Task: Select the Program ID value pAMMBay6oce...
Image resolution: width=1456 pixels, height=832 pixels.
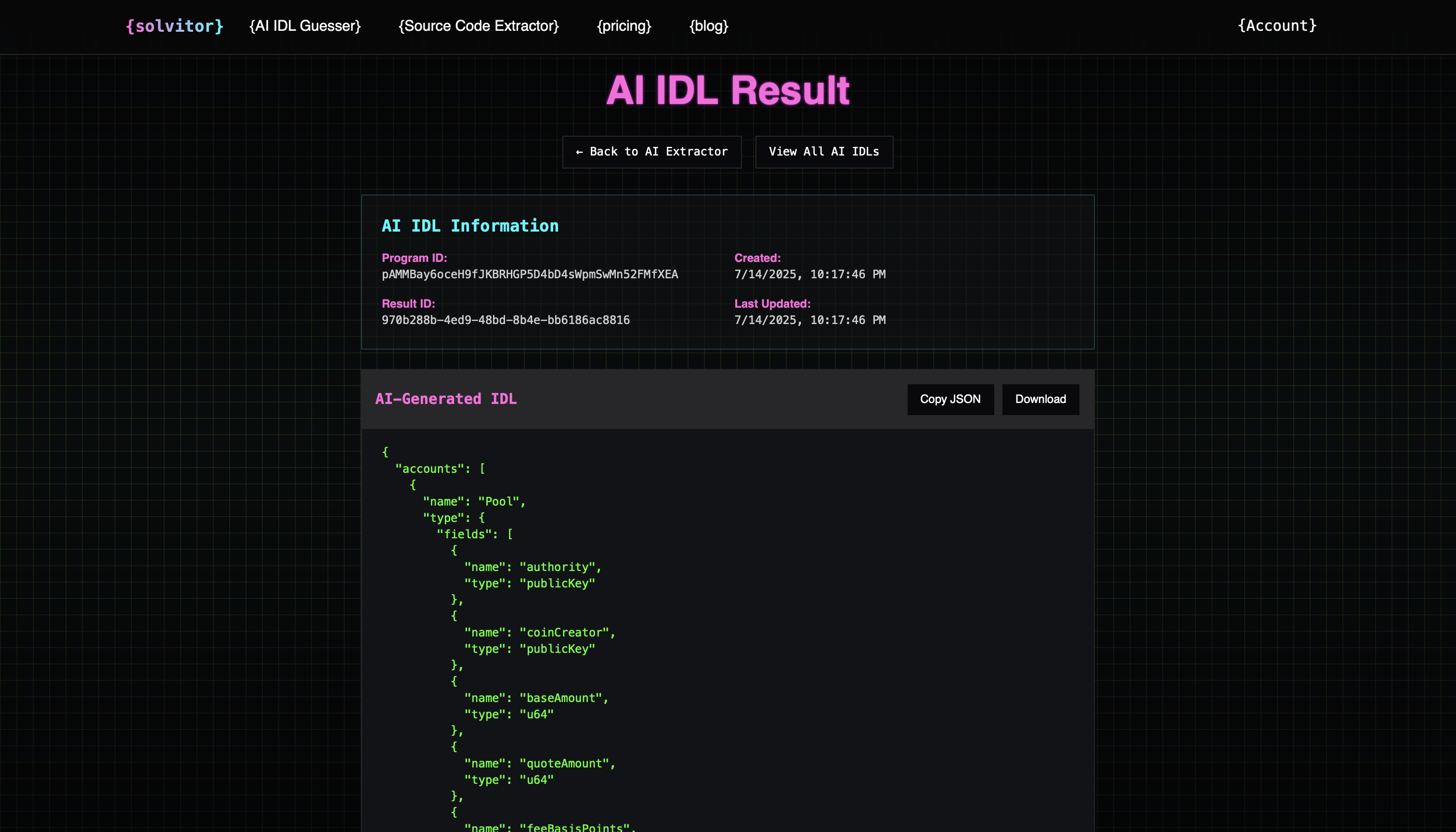Action: point(530,275)
